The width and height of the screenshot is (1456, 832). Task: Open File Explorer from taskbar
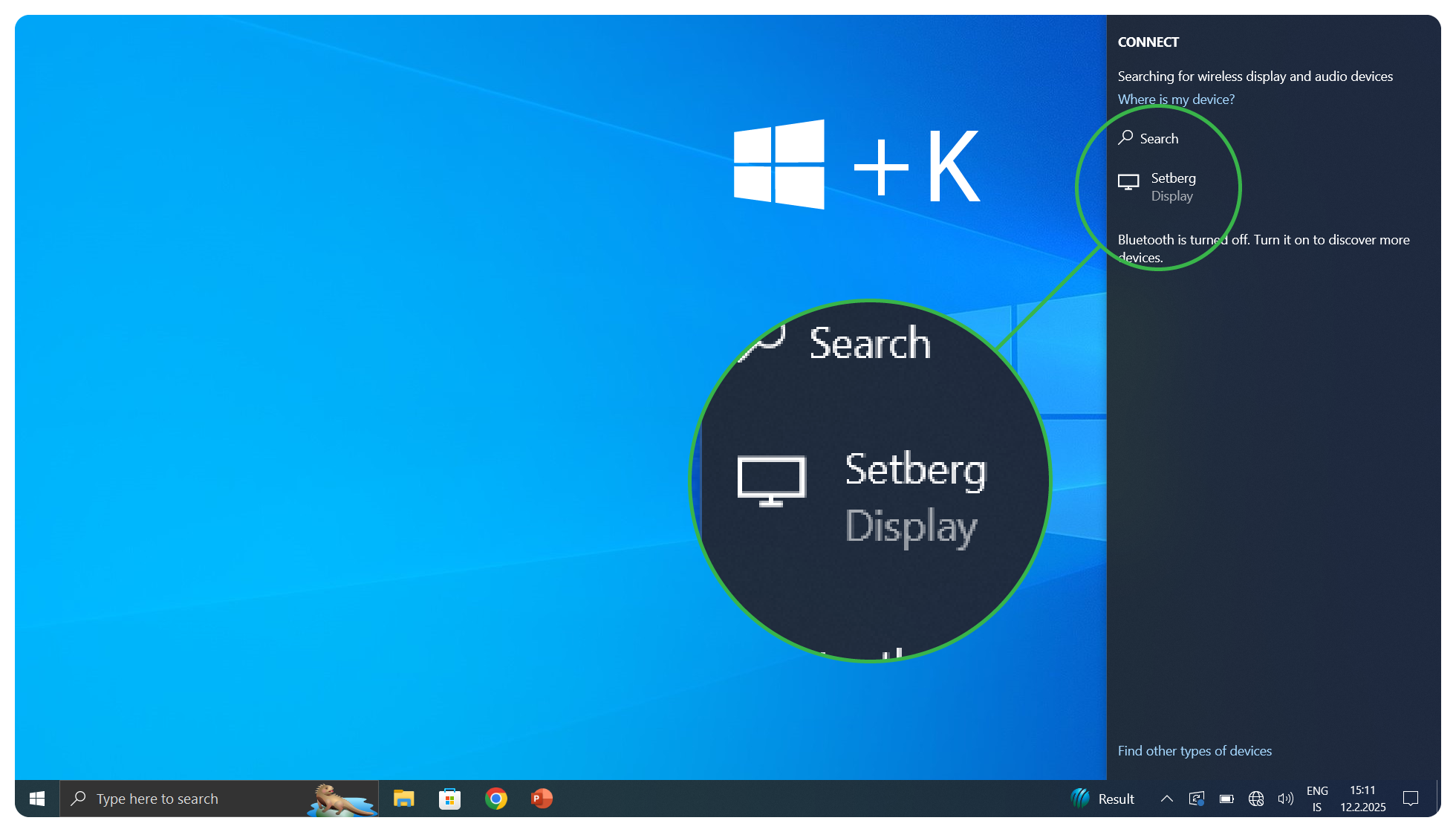[403, 799]
